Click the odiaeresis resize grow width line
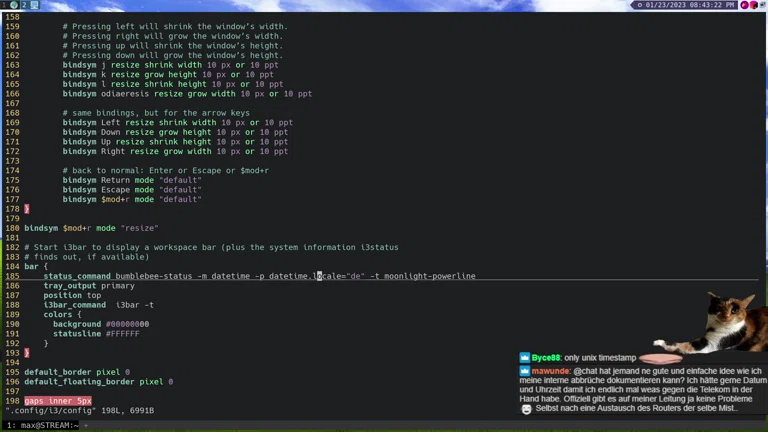Viewport: 768px width, 432px height. pyautogui.click(x=187, y=94)
